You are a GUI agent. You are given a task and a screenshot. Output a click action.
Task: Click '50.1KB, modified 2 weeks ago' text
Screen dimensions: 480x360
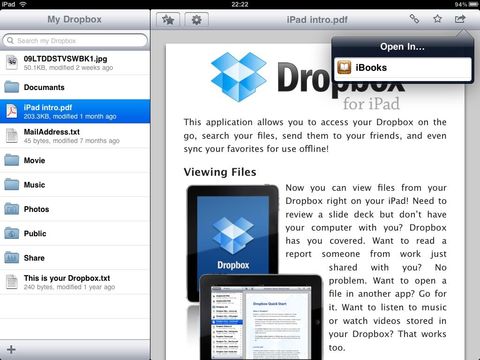(x=68, y=68)
